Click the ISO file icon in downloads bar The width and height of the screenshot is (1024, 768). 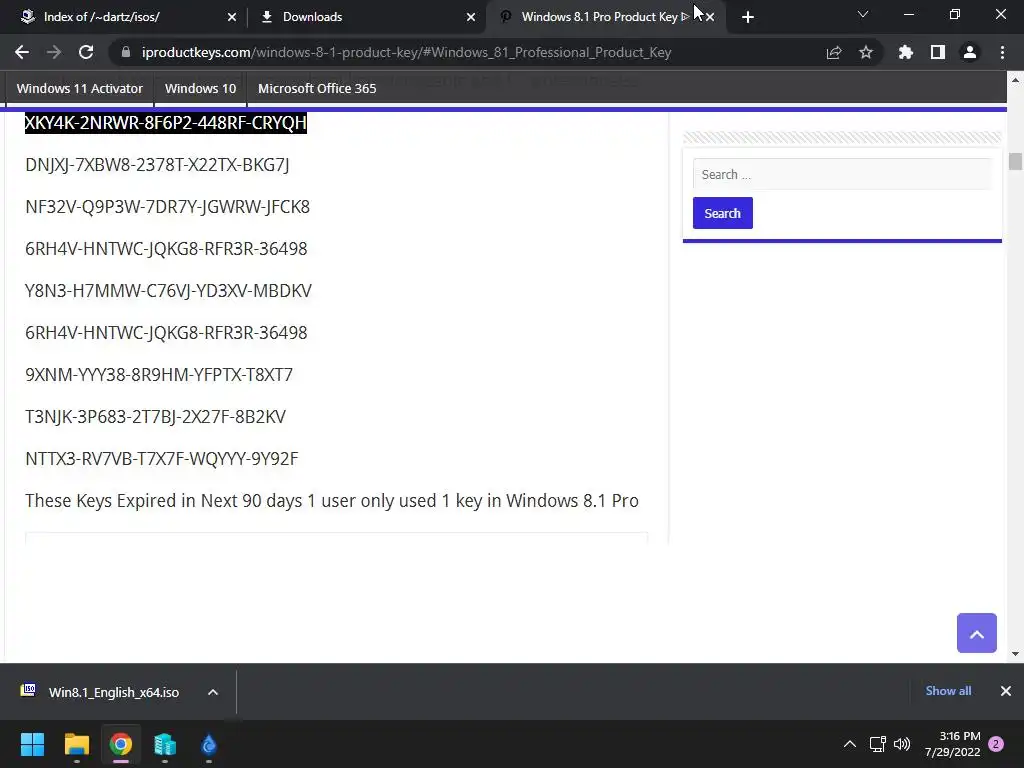(28, 690)
